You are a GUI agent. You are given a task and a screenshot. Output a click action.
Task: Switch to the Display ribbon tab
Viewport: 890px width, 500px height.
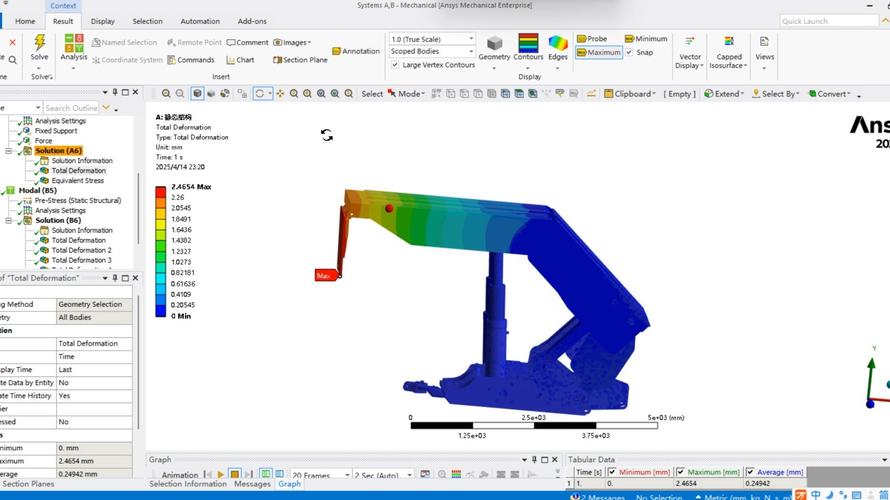[x=103, y=21]
